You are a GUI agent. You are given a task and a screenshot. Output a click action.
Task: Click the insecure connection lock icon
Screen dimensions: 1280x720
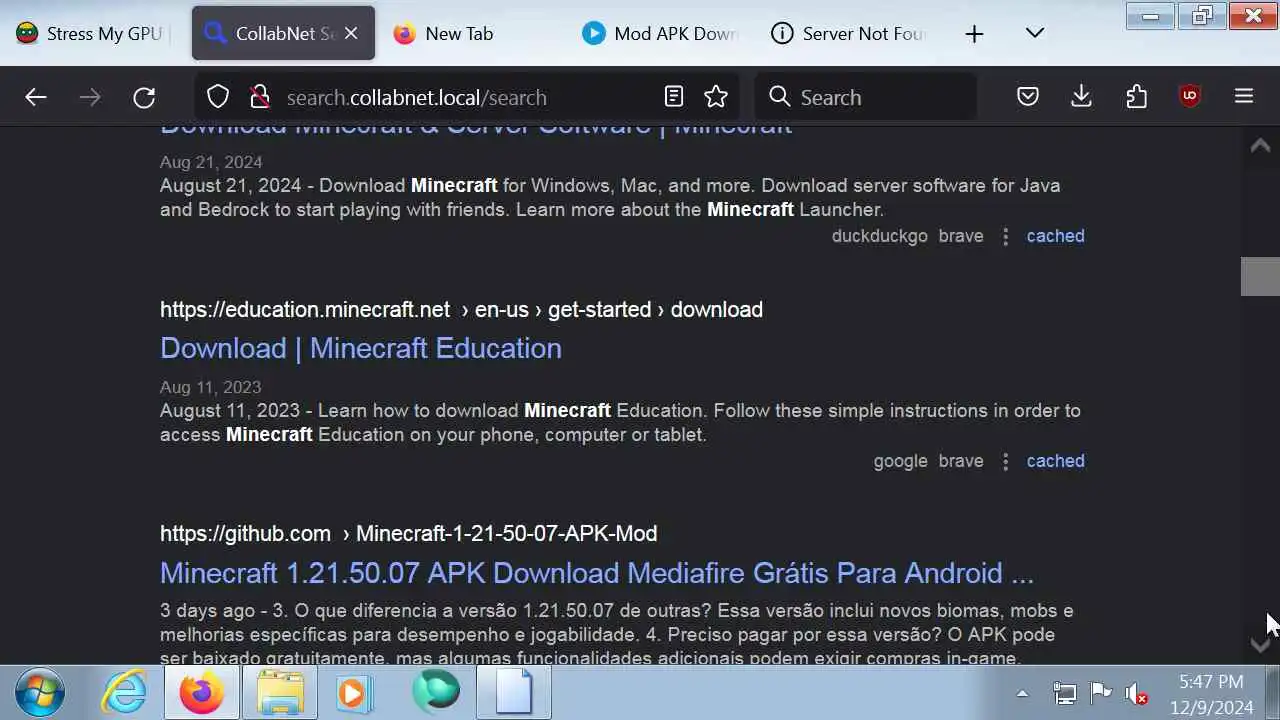pos(260,97)
